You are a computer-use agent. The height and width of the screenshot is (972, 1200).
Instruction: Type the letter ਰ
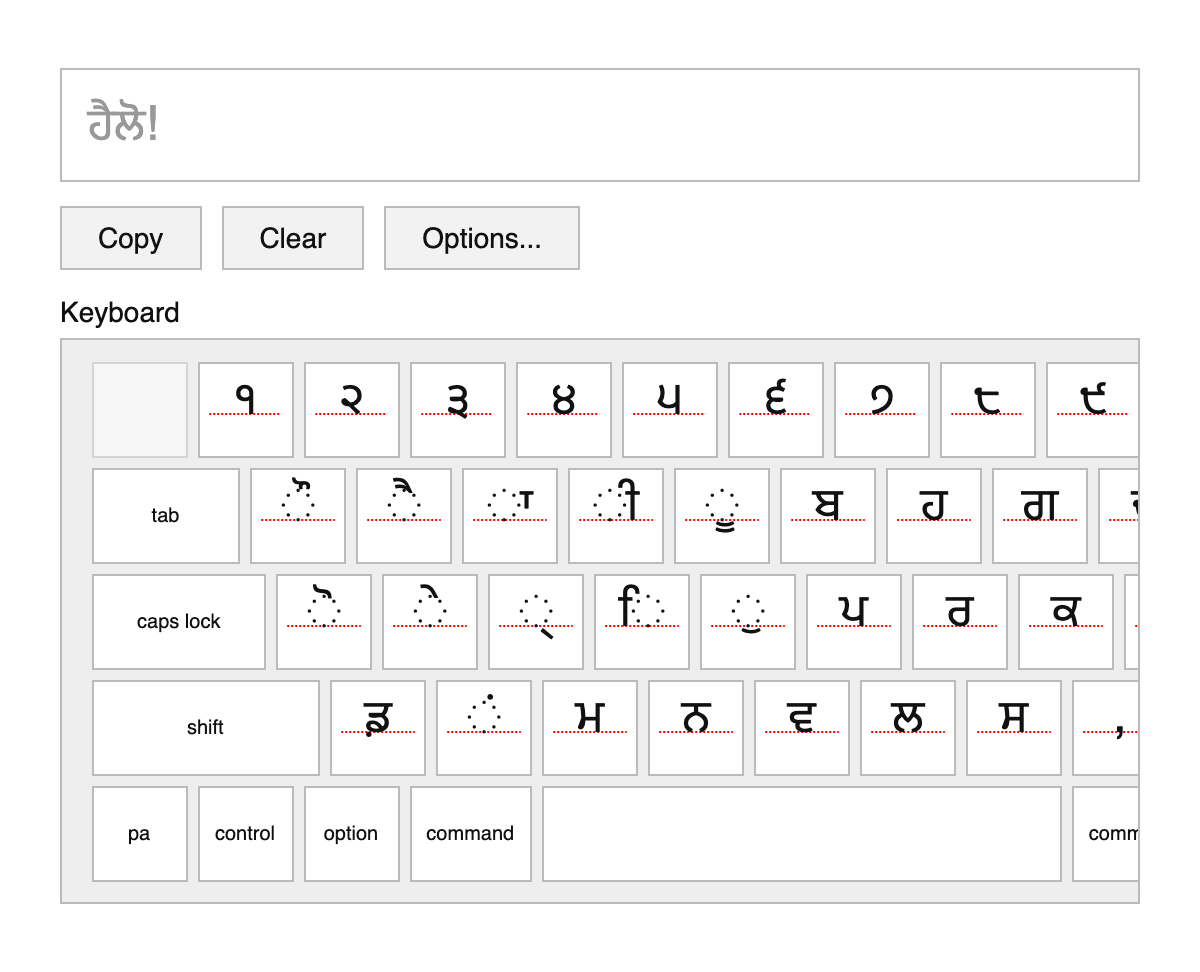(959, 621)
